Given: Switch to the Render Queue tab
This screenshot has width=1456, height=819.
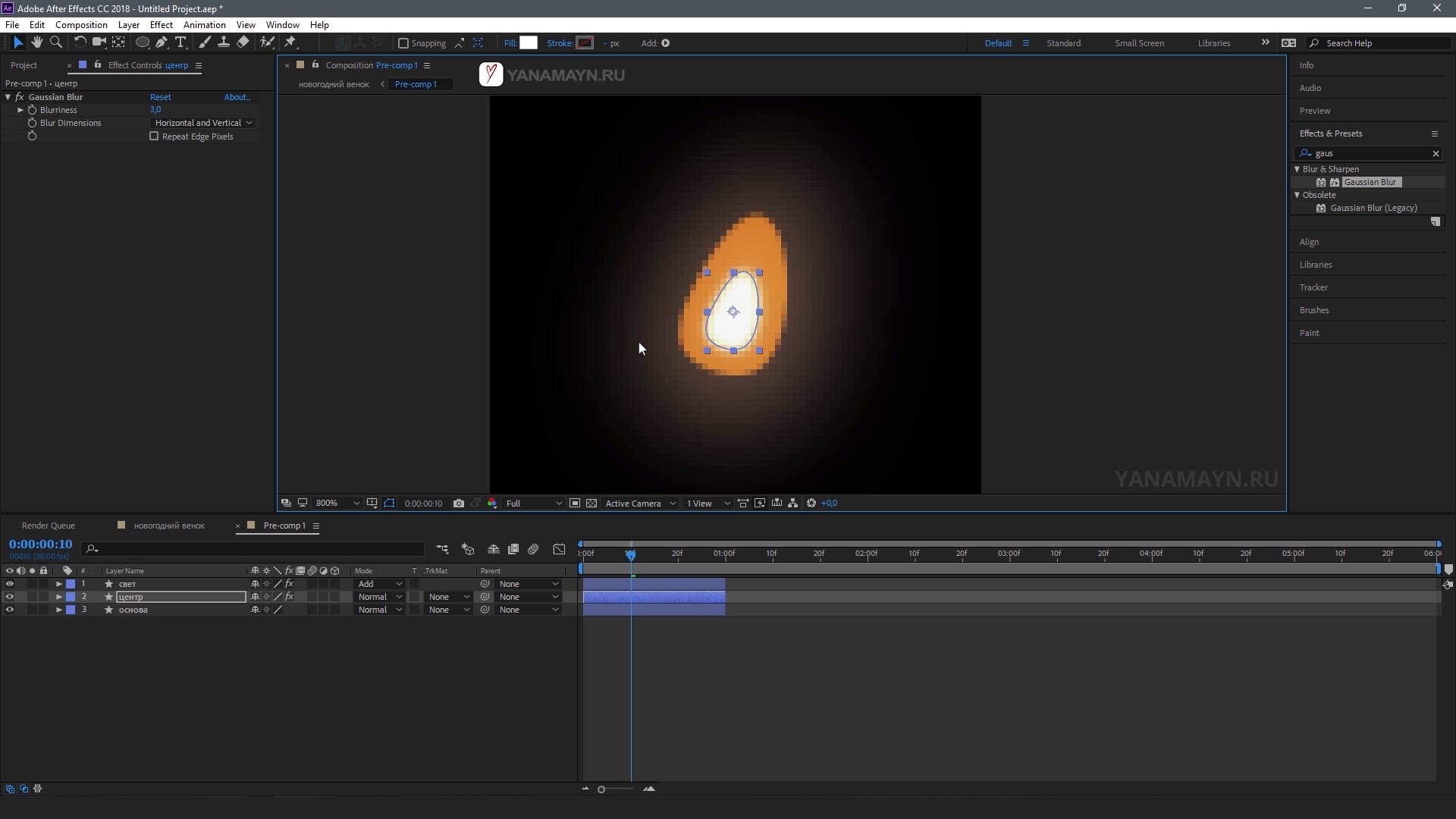Looking at the screenshot, I should (x=48, y=526).
